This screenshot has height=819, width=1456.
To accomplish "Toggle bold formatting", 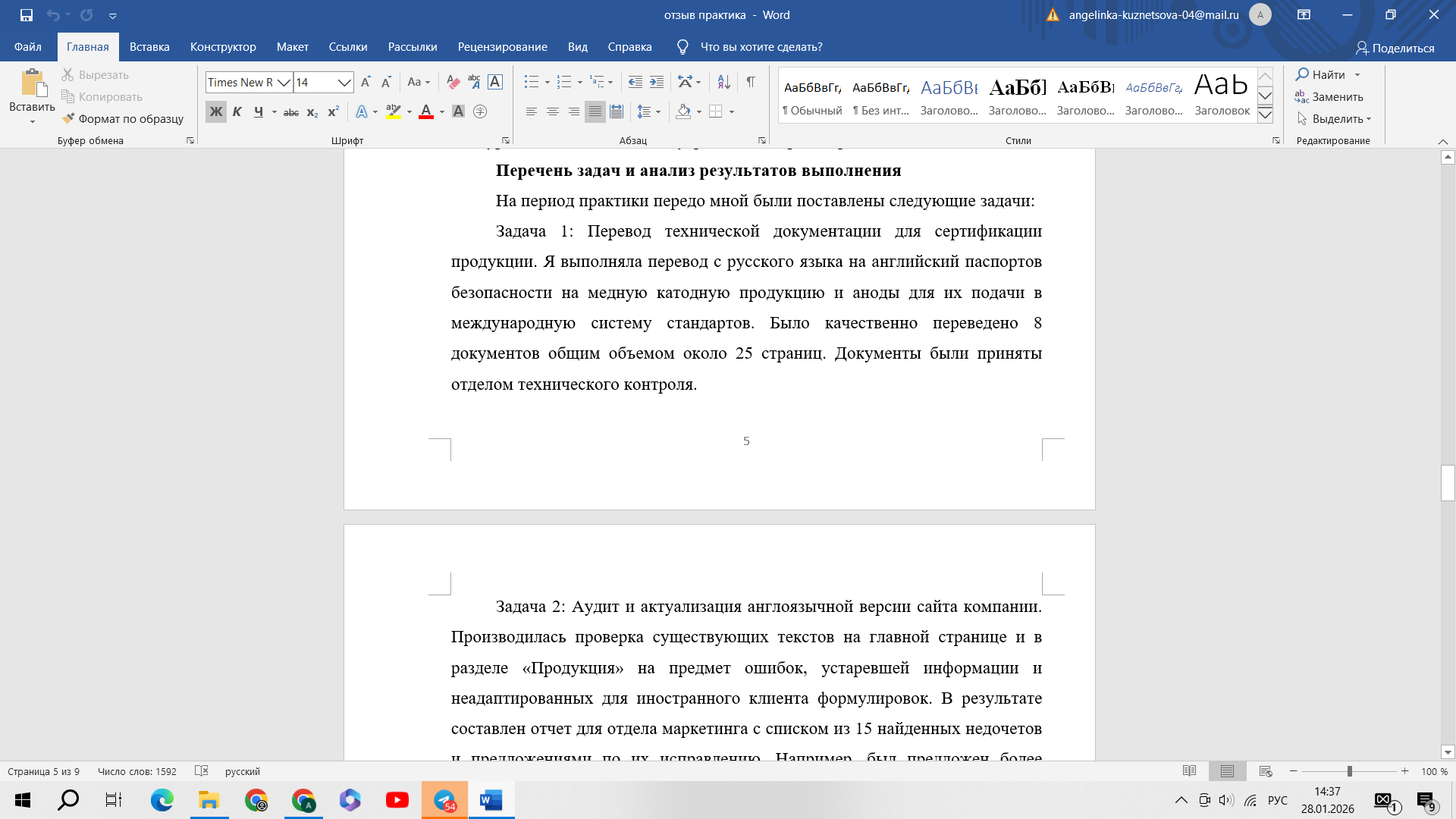I will 216,112.
